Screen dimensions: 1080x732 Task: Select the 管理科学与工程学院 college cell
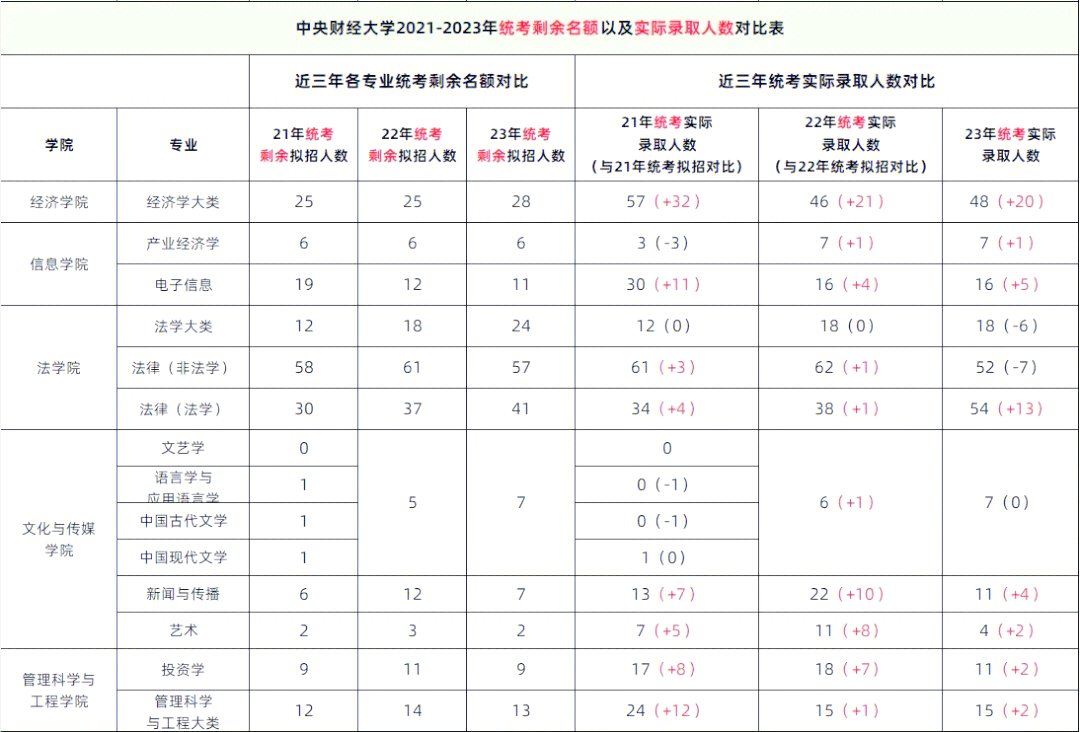coord(59,690)
